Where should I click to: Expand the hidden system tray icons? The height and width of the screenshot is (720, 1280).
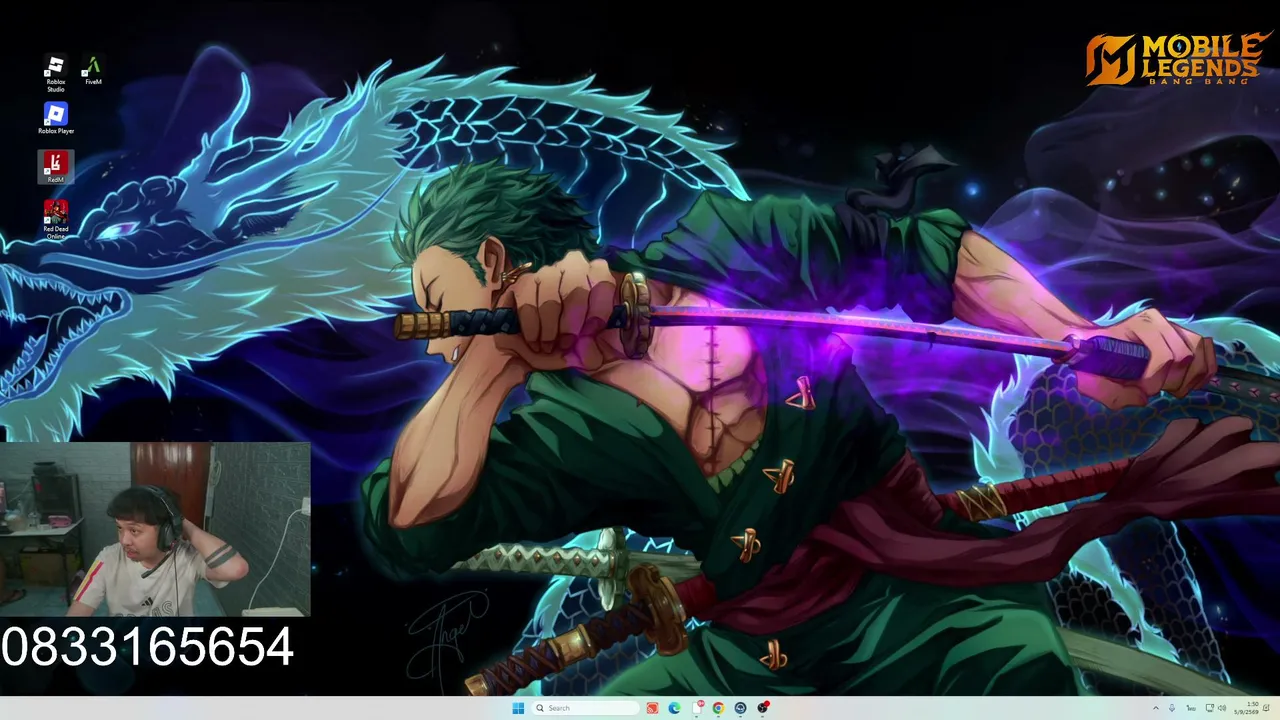point(1156,708)
